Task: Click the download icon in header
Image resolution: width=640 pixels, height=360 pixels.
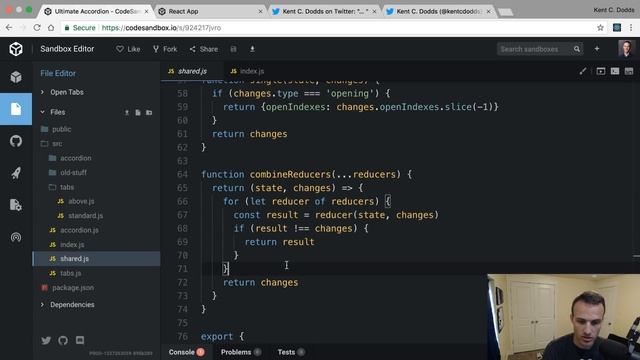Action: [252, 49]
